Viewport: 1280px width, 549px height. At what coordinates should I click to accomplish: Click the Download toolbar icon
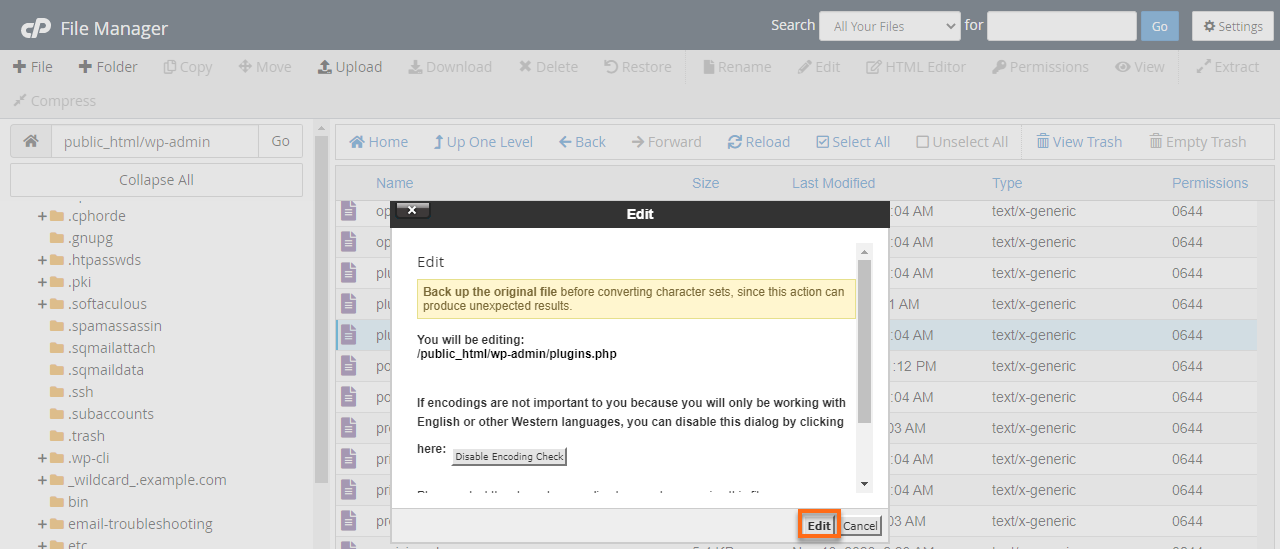[450, 67]
